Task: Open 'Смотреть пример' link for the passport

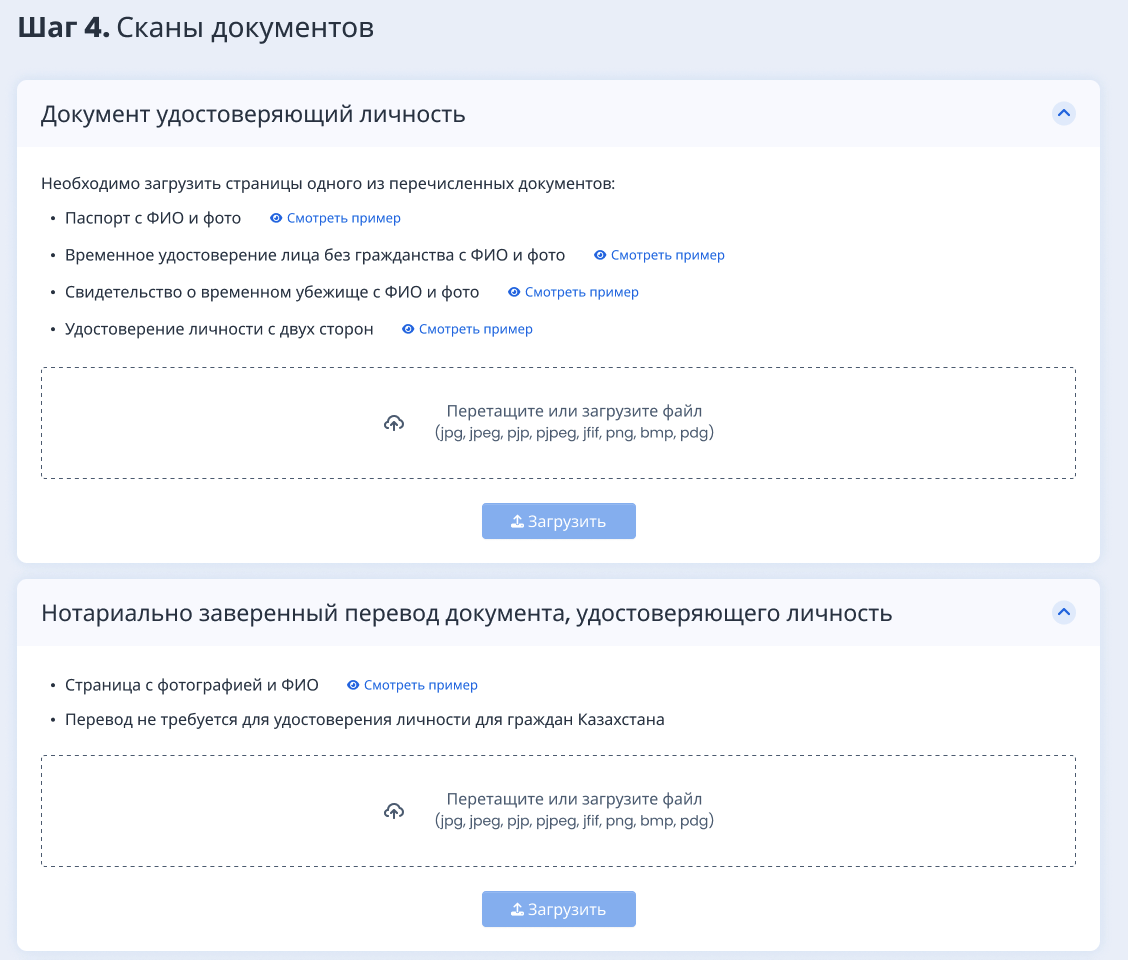Action: coord(343,218)
